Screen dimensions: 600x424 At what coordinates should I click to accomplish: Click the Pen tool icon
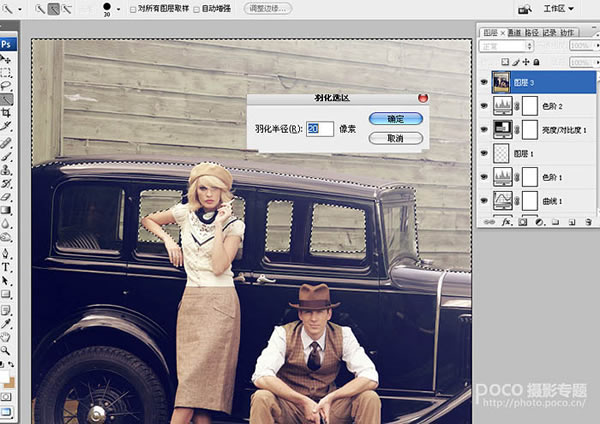(6, 253)
